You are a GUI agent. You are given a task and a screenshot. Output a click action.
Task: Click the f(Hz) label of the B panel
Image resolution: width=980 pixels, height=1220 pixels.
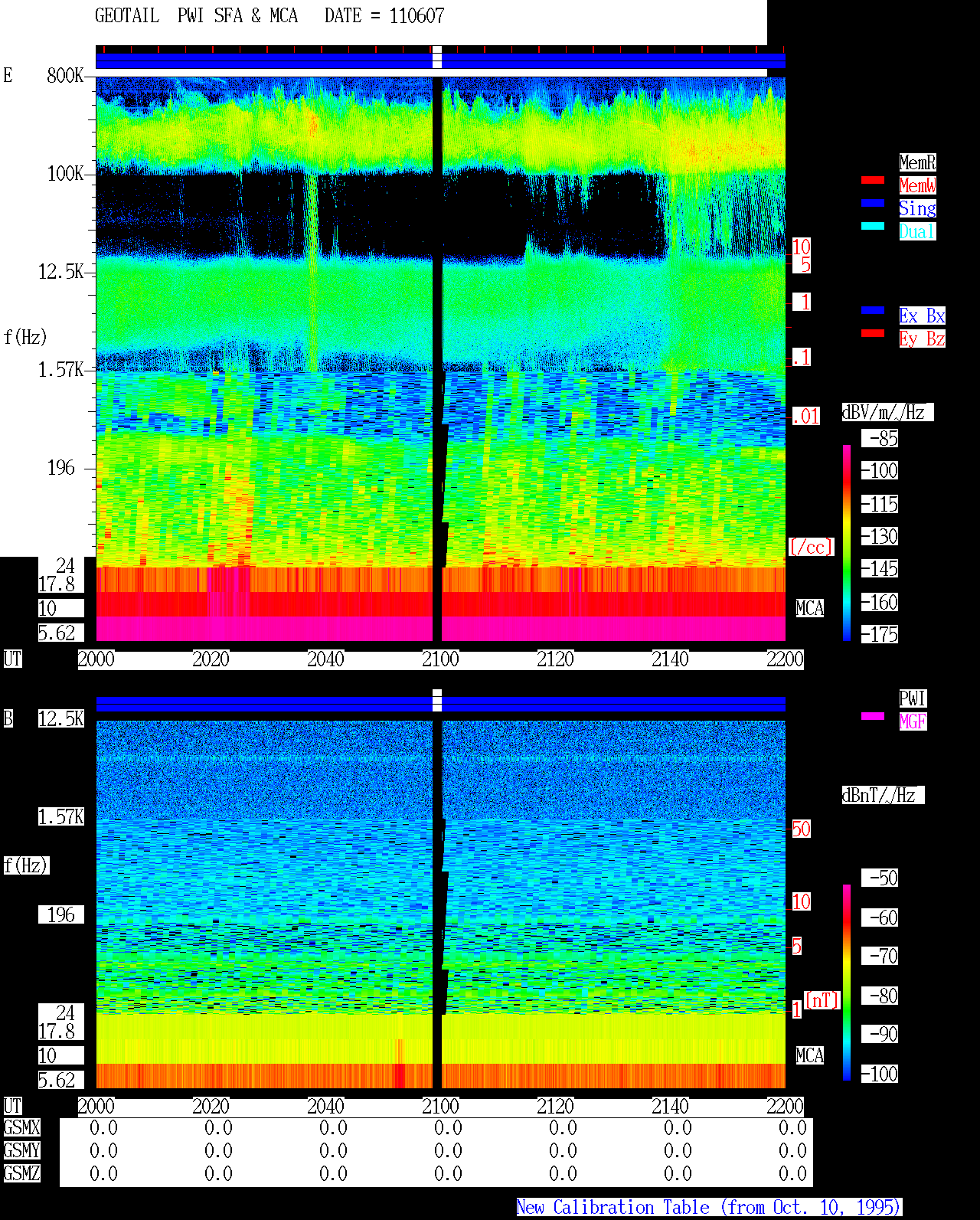26,865
